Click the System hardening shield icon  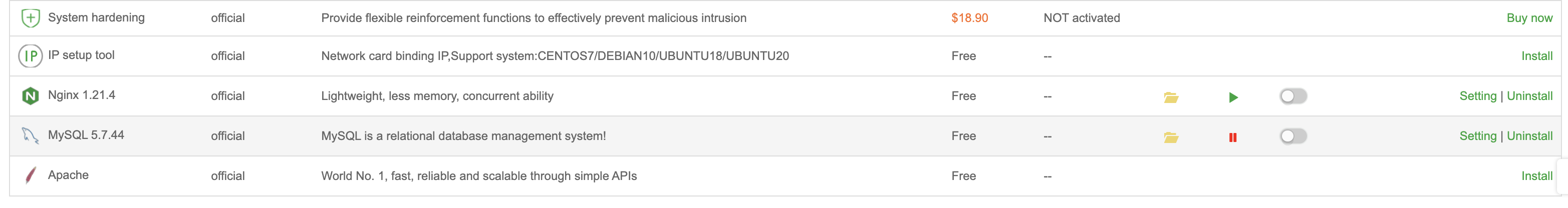click(30, 18)
